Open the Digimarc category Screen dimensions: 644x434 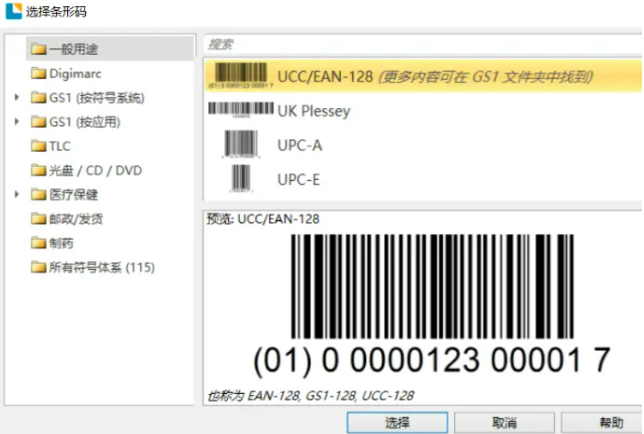point(75,73)
